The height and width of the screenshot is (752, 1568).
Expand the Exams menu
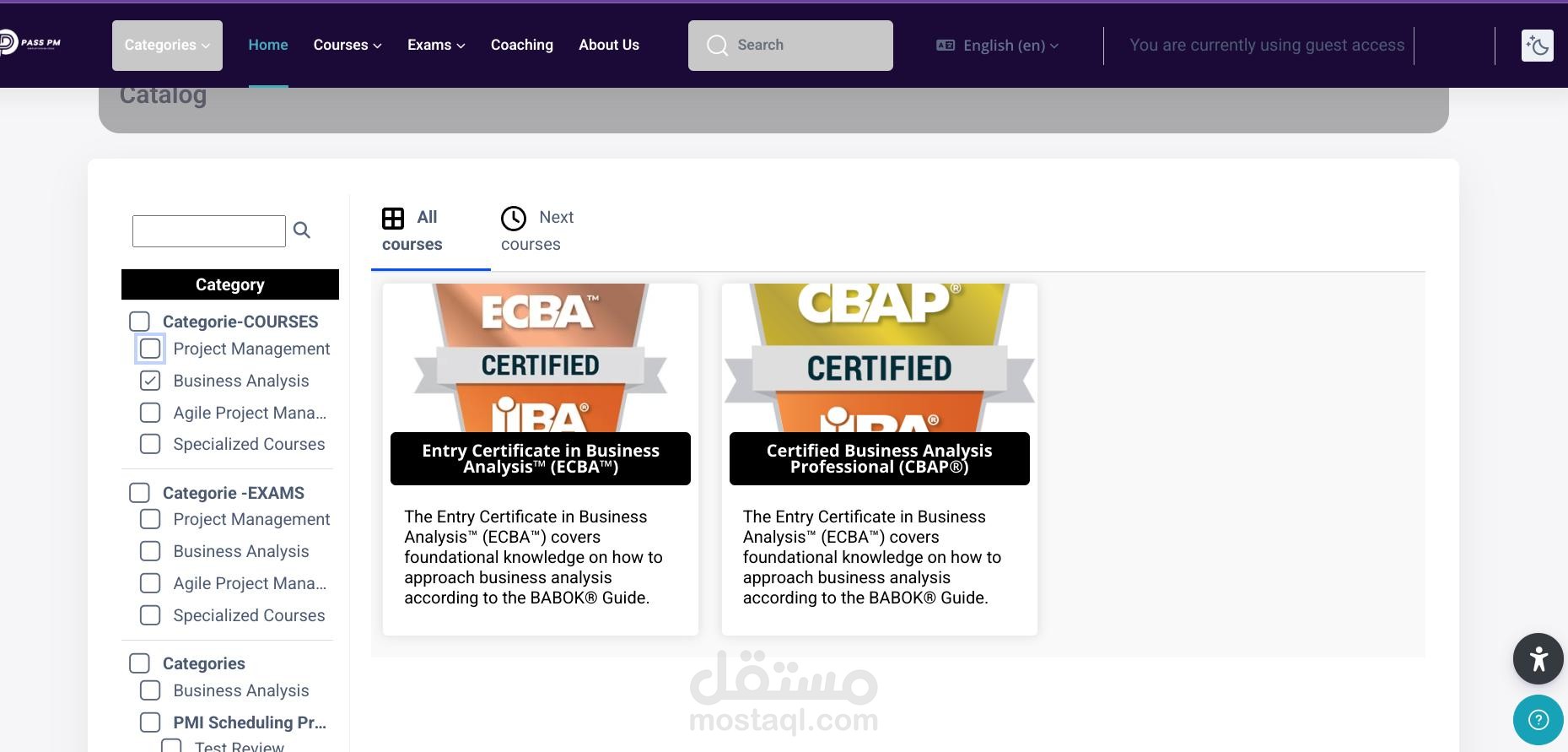pos(436,46)
